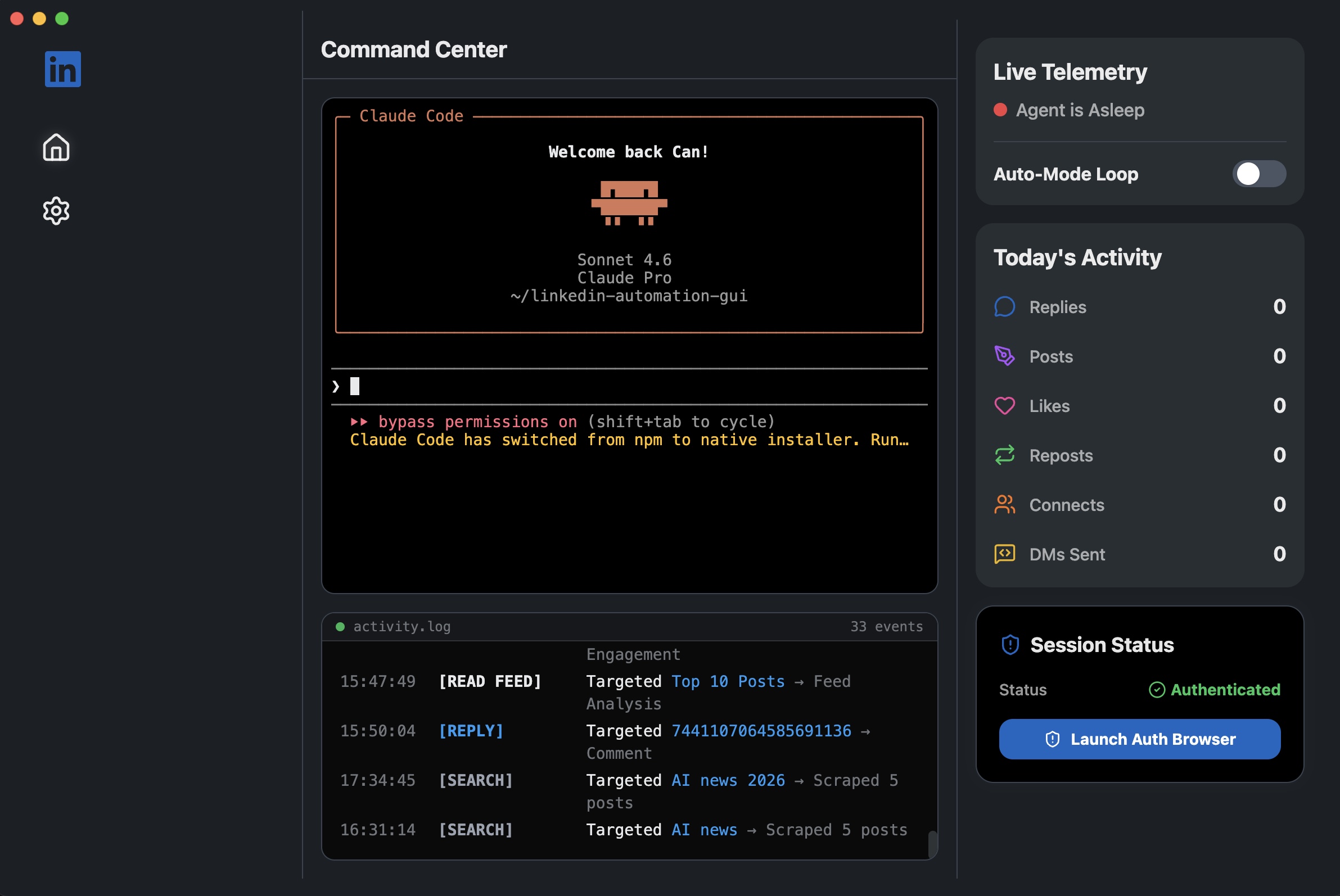The height and width of the screenshot is (896, 1340).
Task: Click the Top 10 Posts link
Action: pyautogui.click(x=727, y=681)
